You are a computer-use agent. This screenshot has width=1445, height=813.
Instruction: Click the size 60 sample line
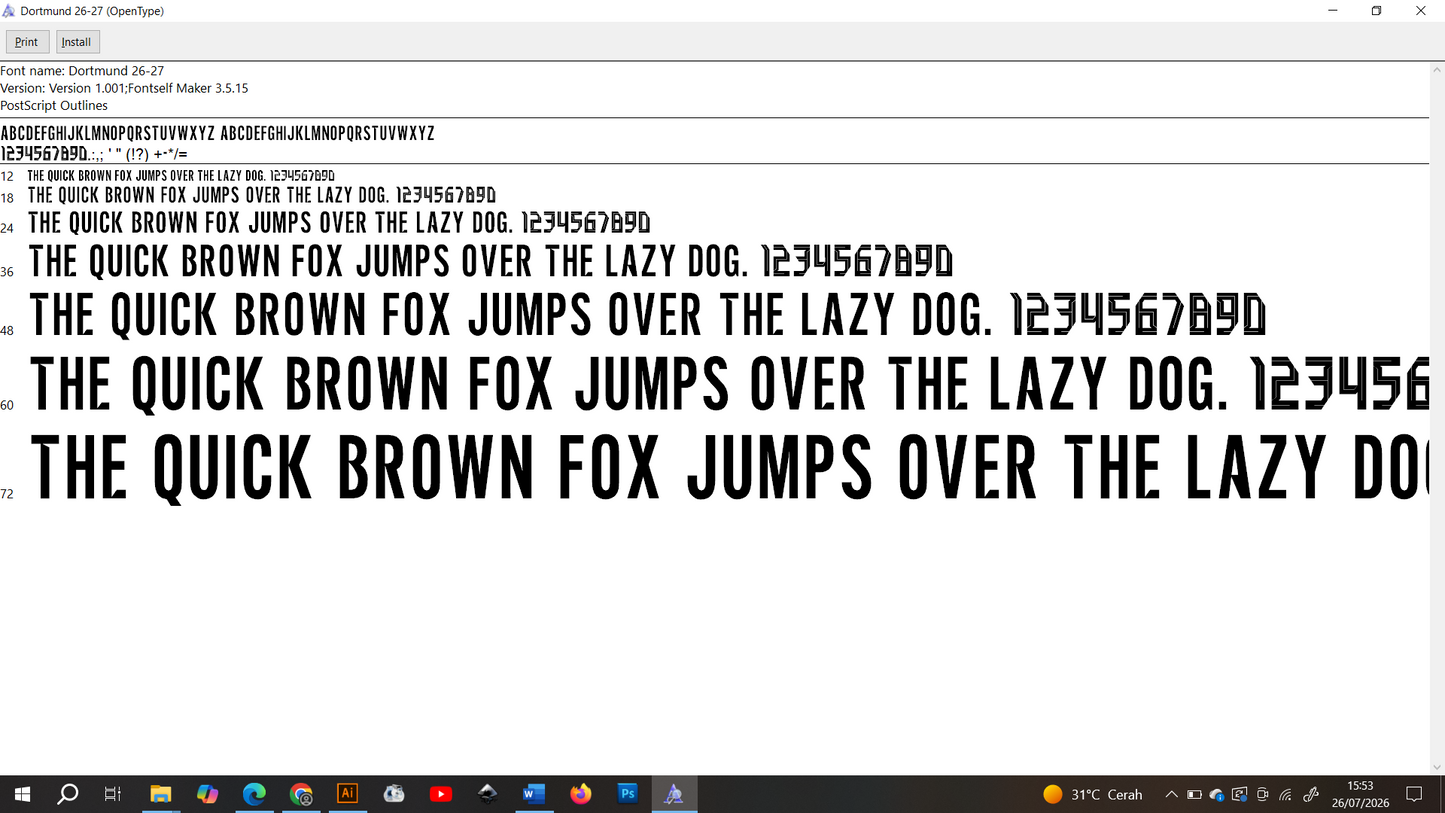729,384
